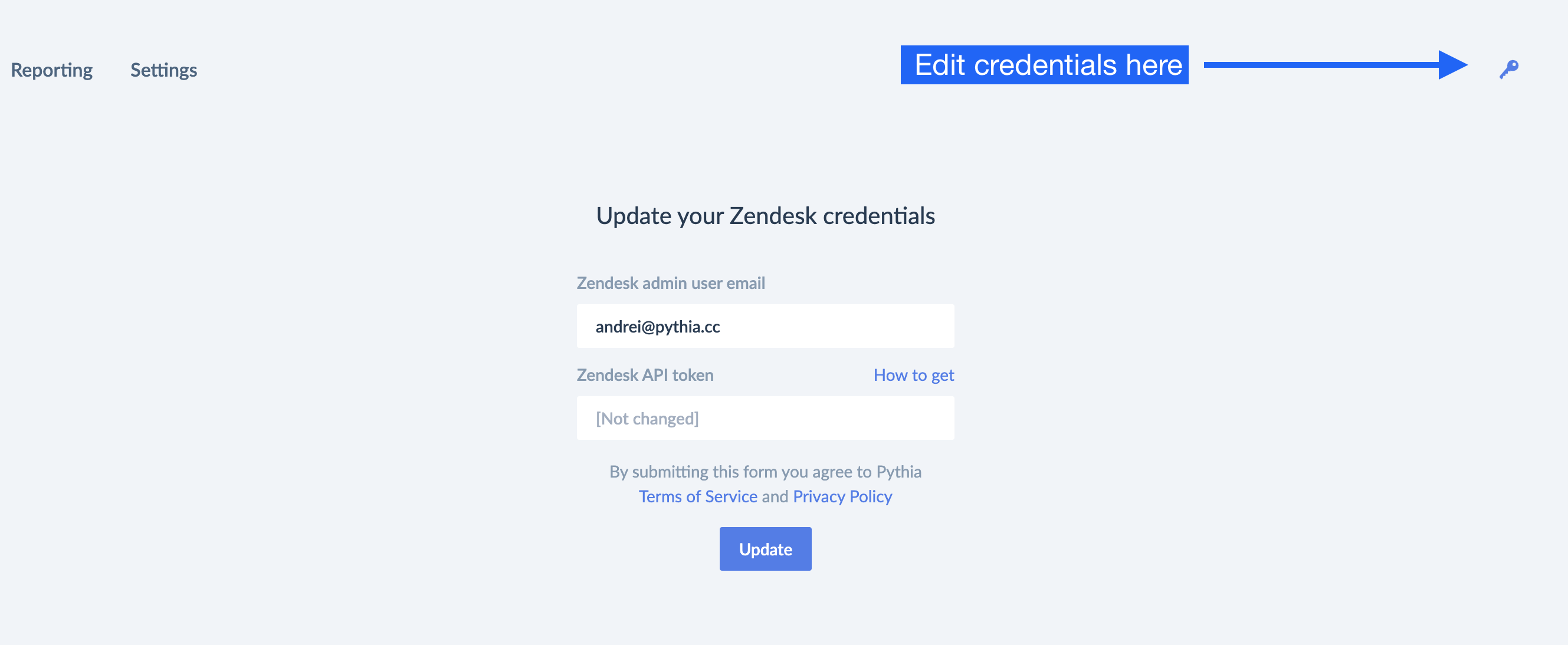This screenshot has height=645, width=1568.
Task: Click the By submitting this form text
Action: click(765, 472)
